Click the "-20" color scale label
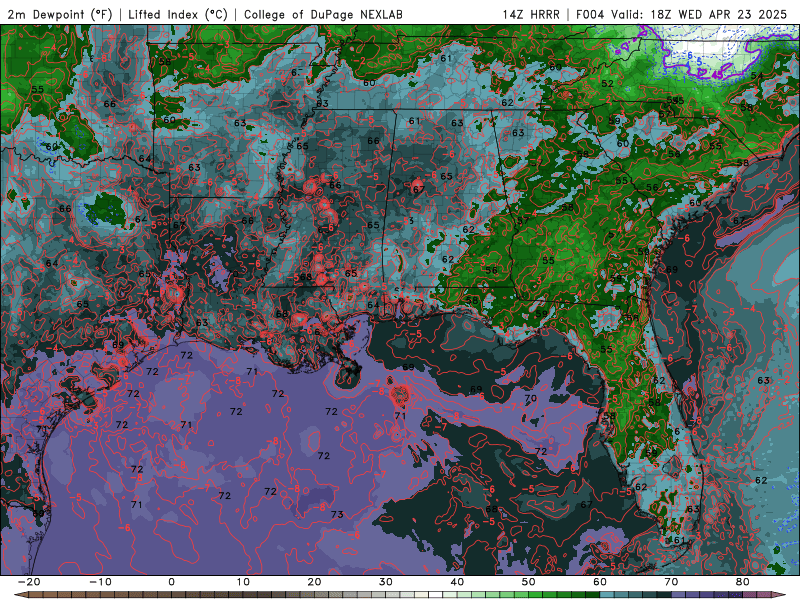The height and width of the screenshot is (600, 800). pos(29,582)
